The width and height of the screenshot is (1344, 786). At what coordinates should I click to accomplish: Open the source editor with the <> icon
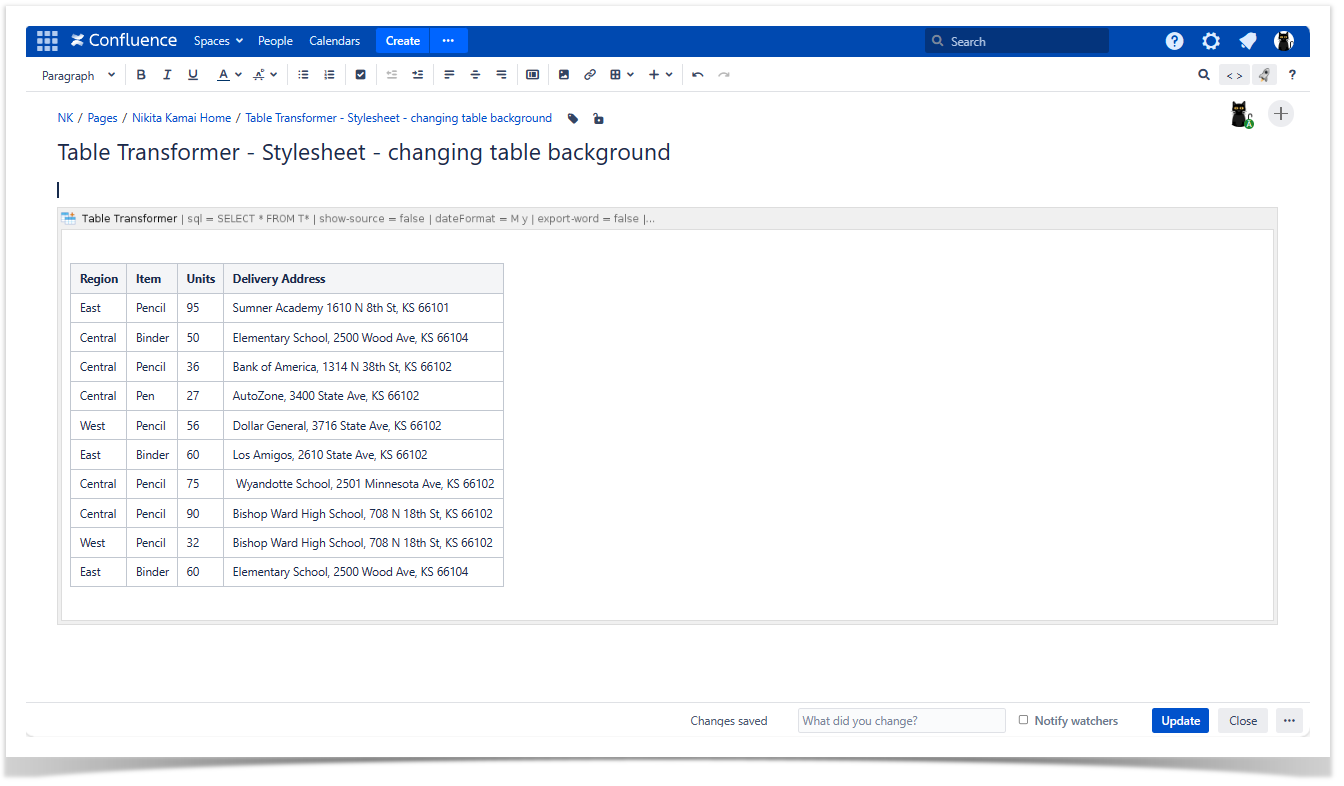[1235, 75]
